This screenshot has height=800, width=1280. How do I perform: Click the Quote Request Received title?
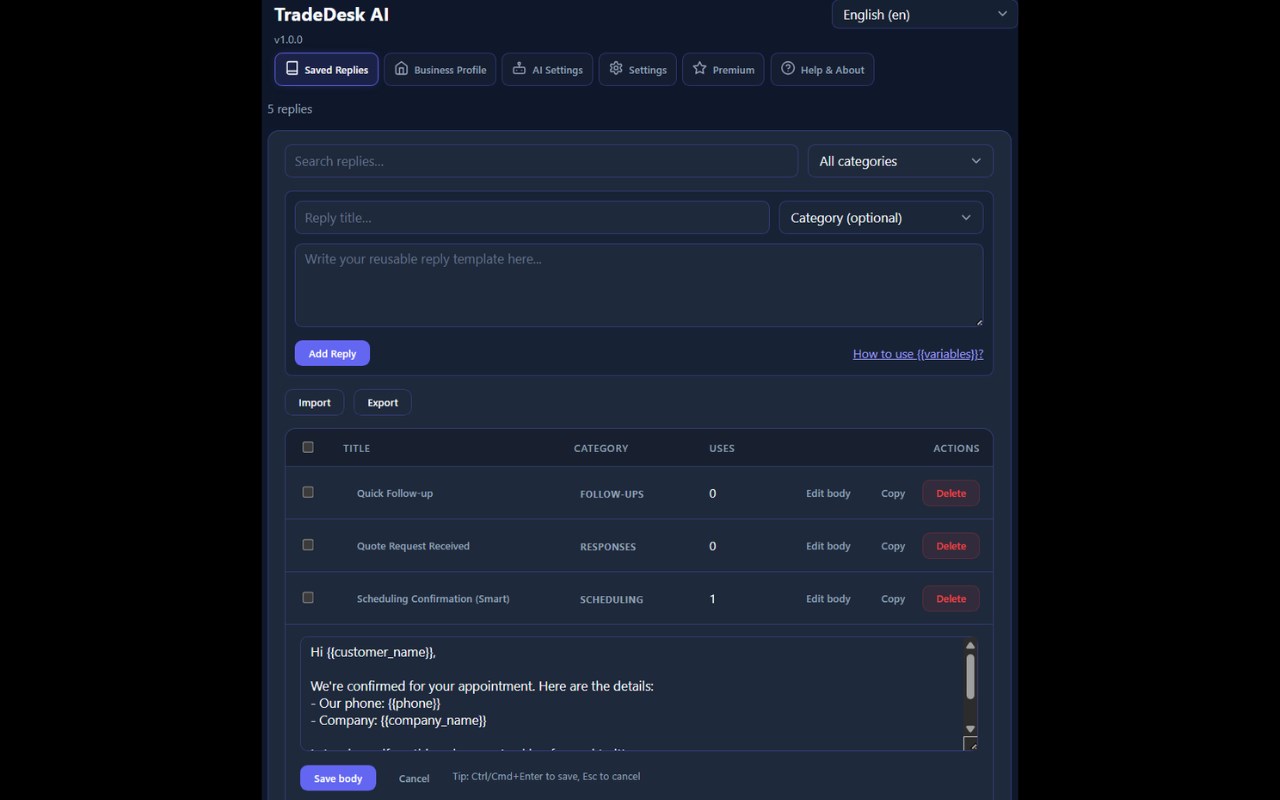coord(413,546)
